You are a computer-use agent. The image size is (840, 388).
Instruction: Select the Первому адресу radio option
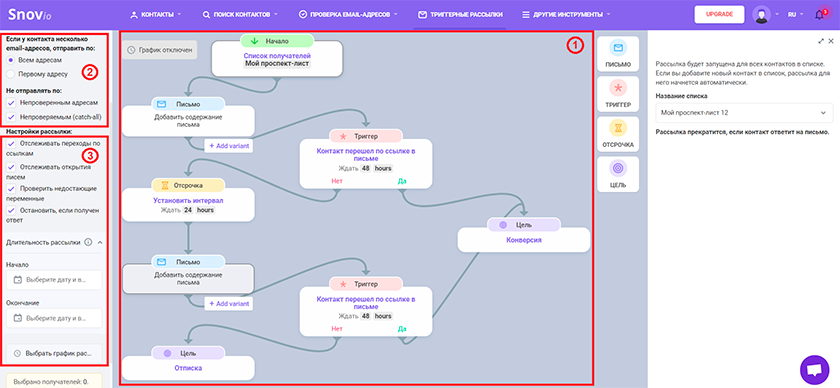pyautogui.click(x=11, y=74)
